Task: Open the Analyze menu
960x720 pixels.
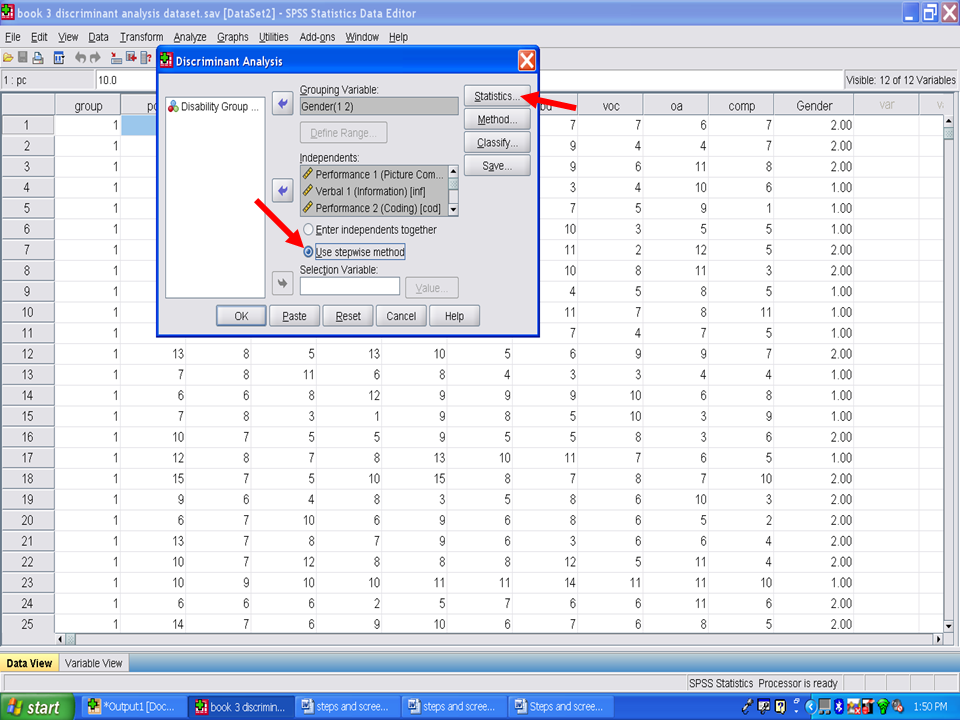Action: pos(189,37)
